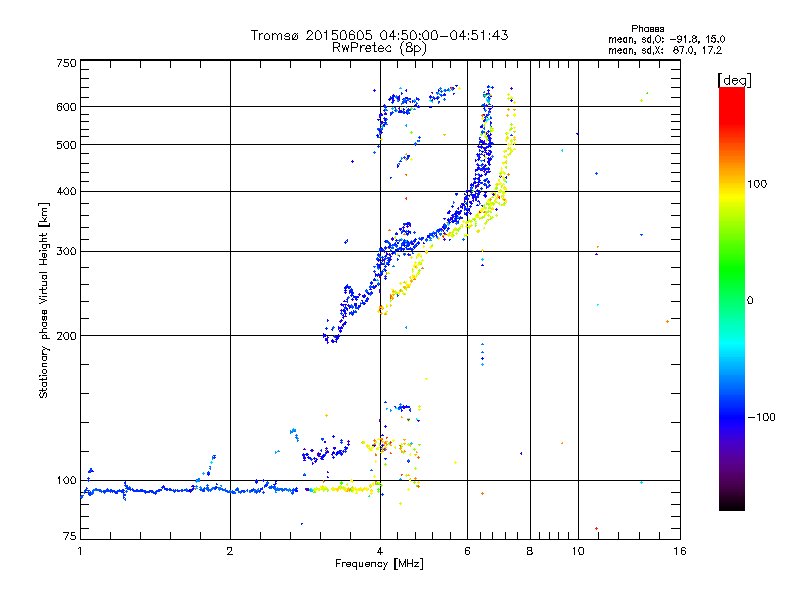Click the "100" height axis tick label

click(67, 480)
